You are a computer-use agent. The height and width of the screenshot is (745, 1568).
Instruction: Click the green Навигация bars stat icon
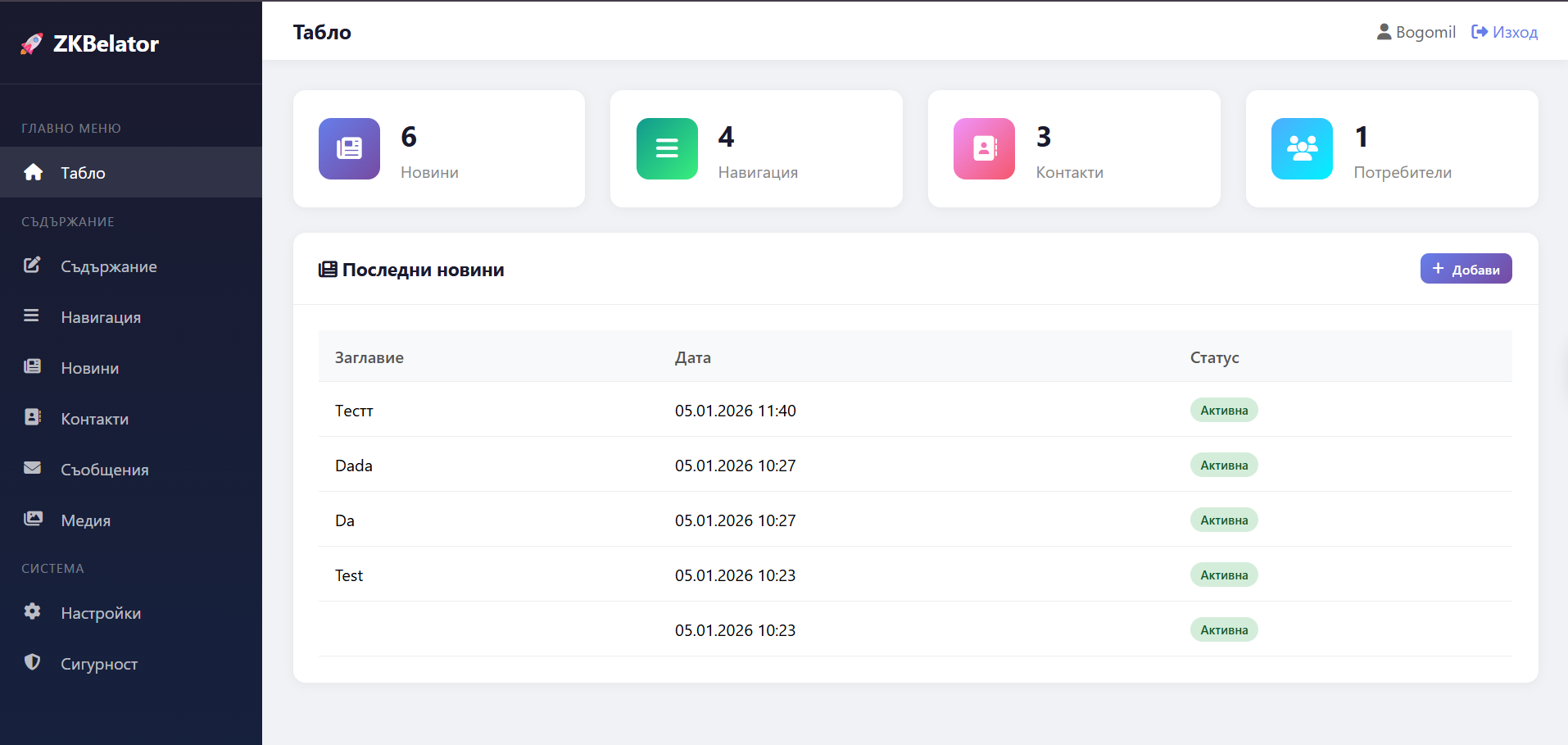click(x=667, y=148)
